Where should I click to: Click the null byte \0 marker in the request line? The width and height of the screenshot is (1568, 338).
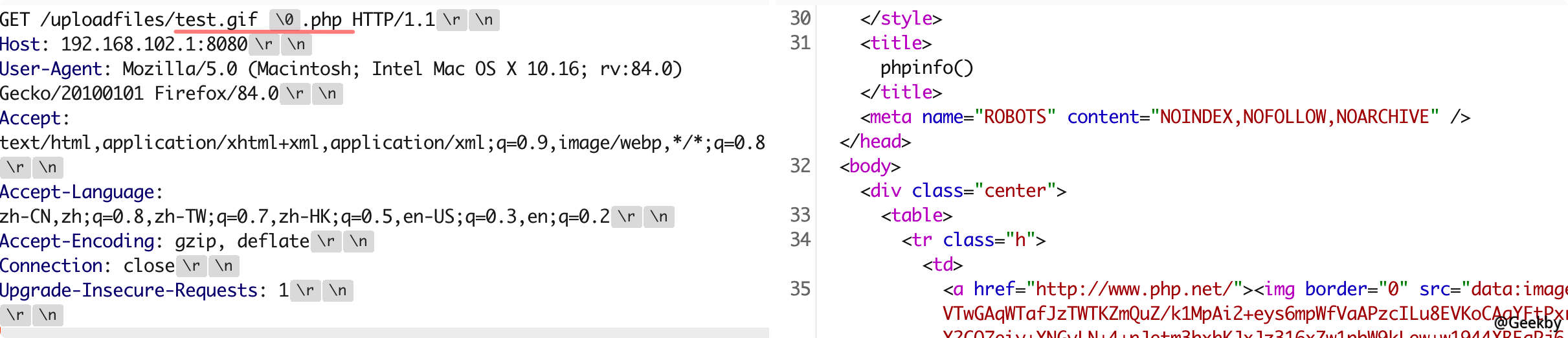[x=284, y=20]
